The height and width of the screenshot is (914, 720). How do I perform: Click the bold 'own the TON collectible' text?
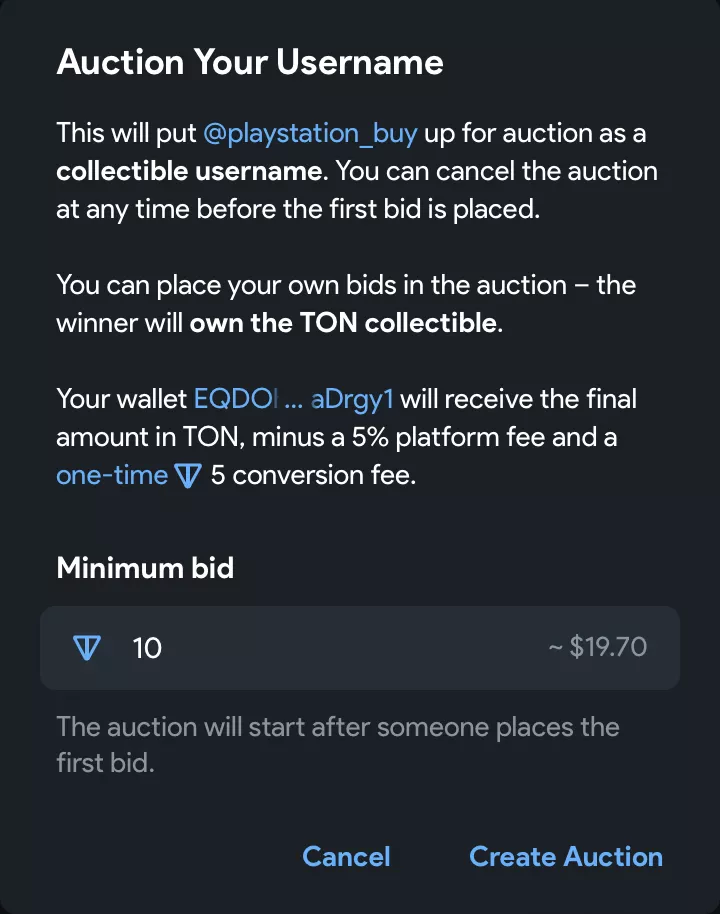click(342, 323)
